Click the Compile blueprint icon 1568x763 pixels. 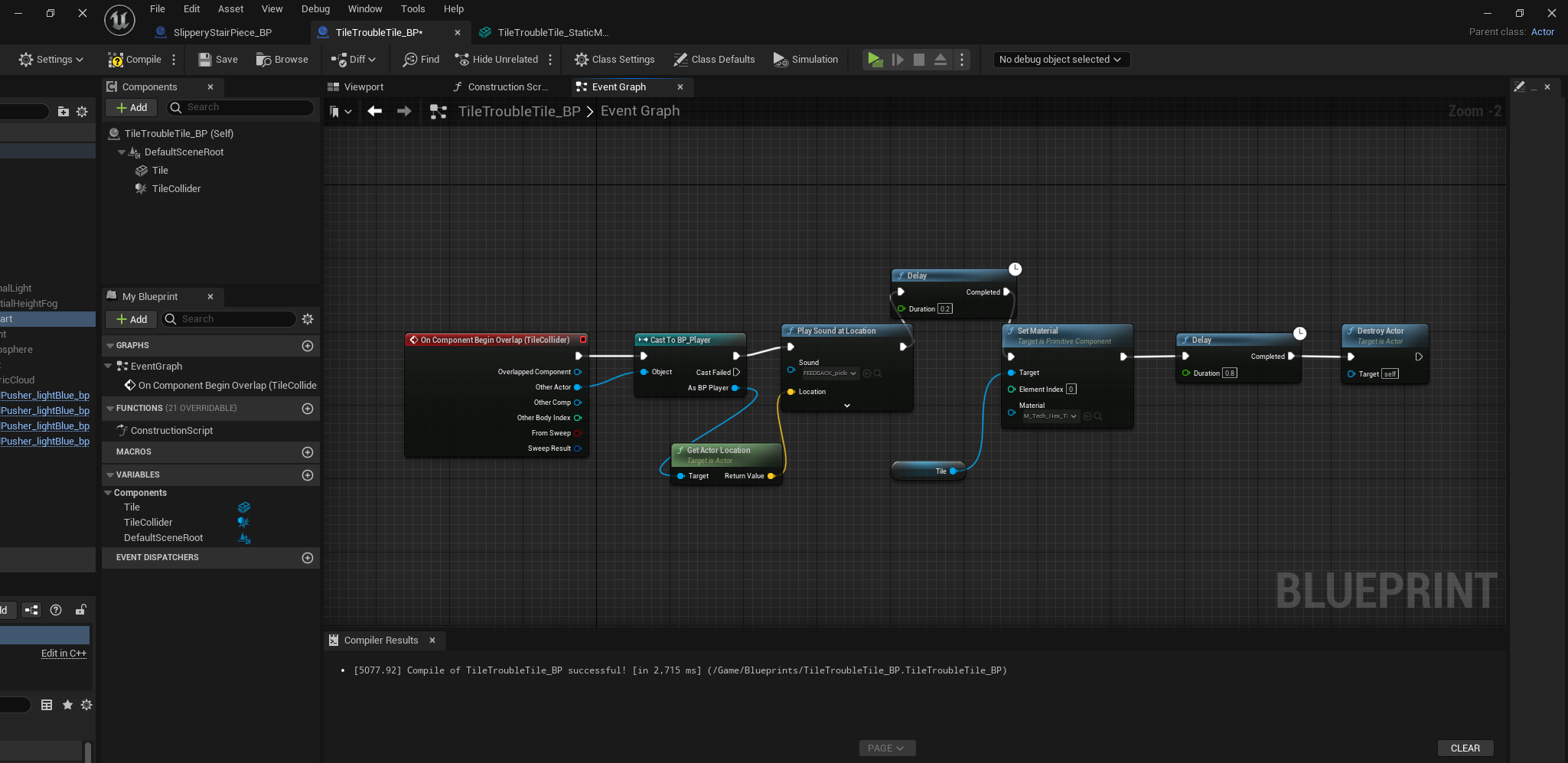pos(116,60)
